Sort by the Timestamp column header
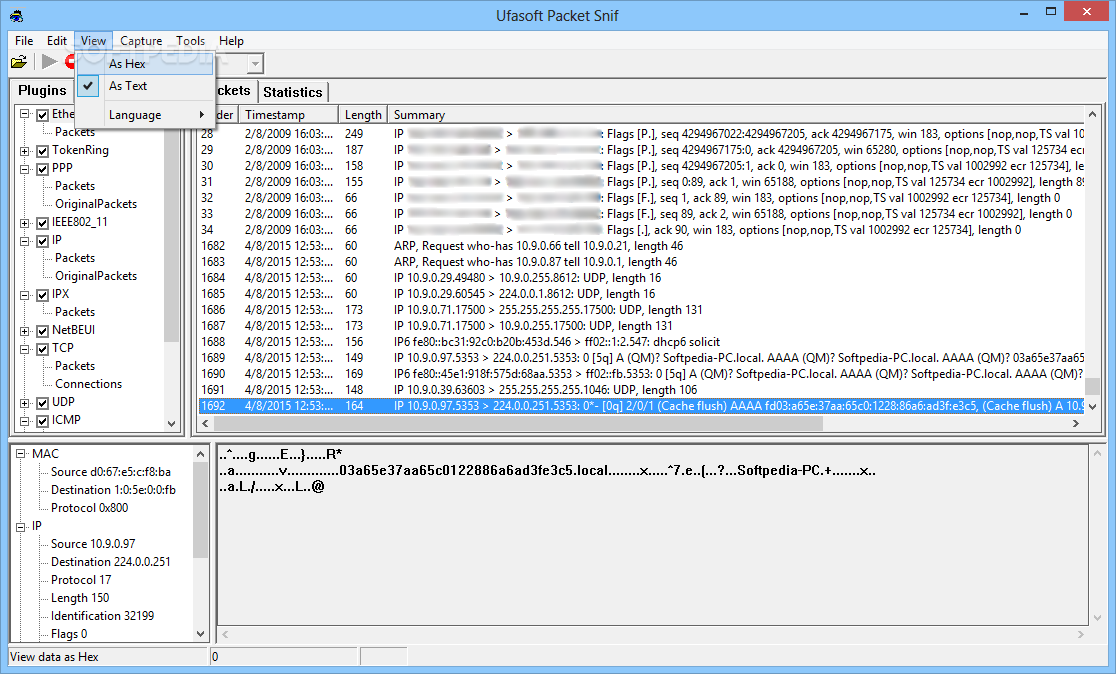Screen dimensions: 1116x674 288,115
